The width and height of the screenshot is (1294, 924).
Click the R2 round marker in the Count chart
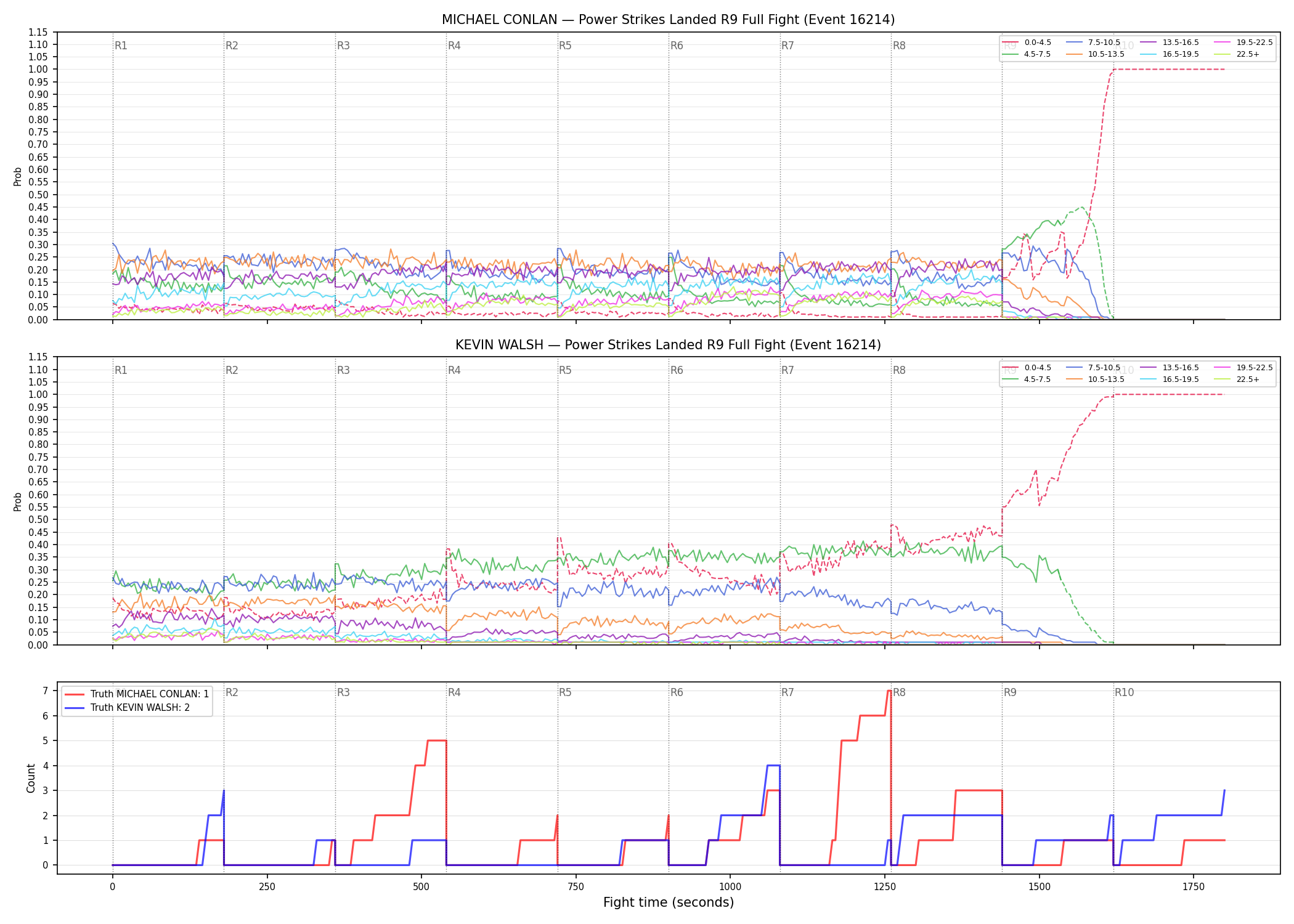[232, 692]
